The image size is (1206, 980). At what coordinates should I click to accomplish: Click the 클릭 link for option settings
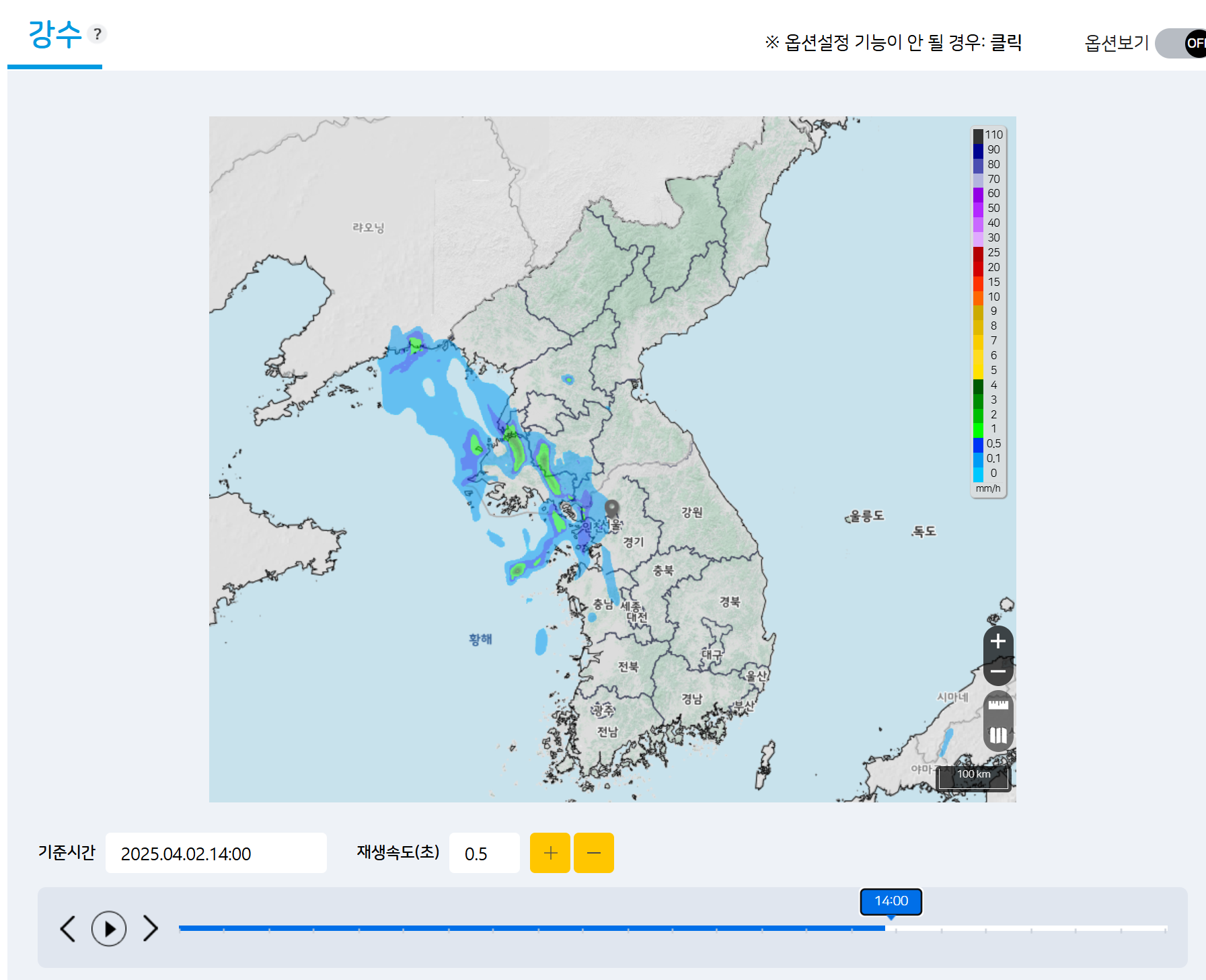point(1006,42)
